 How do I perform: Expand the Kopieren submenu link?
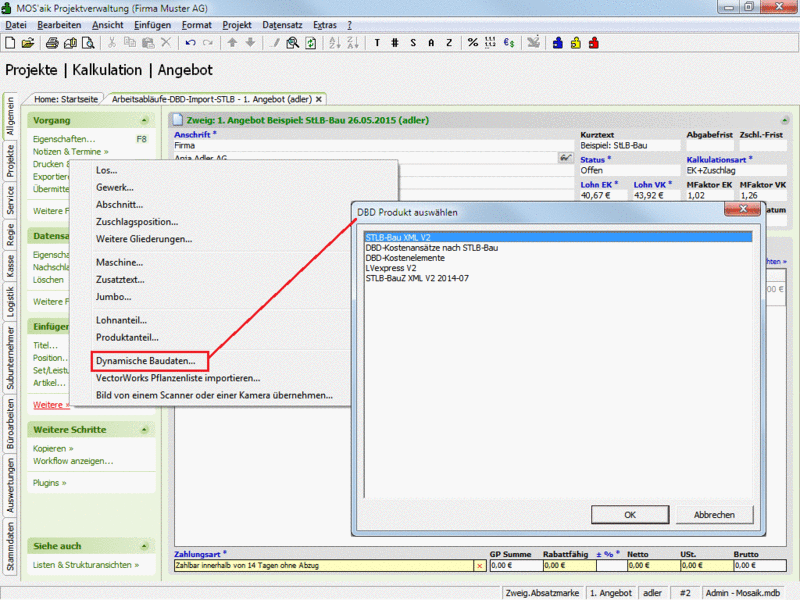pos(53,448)
